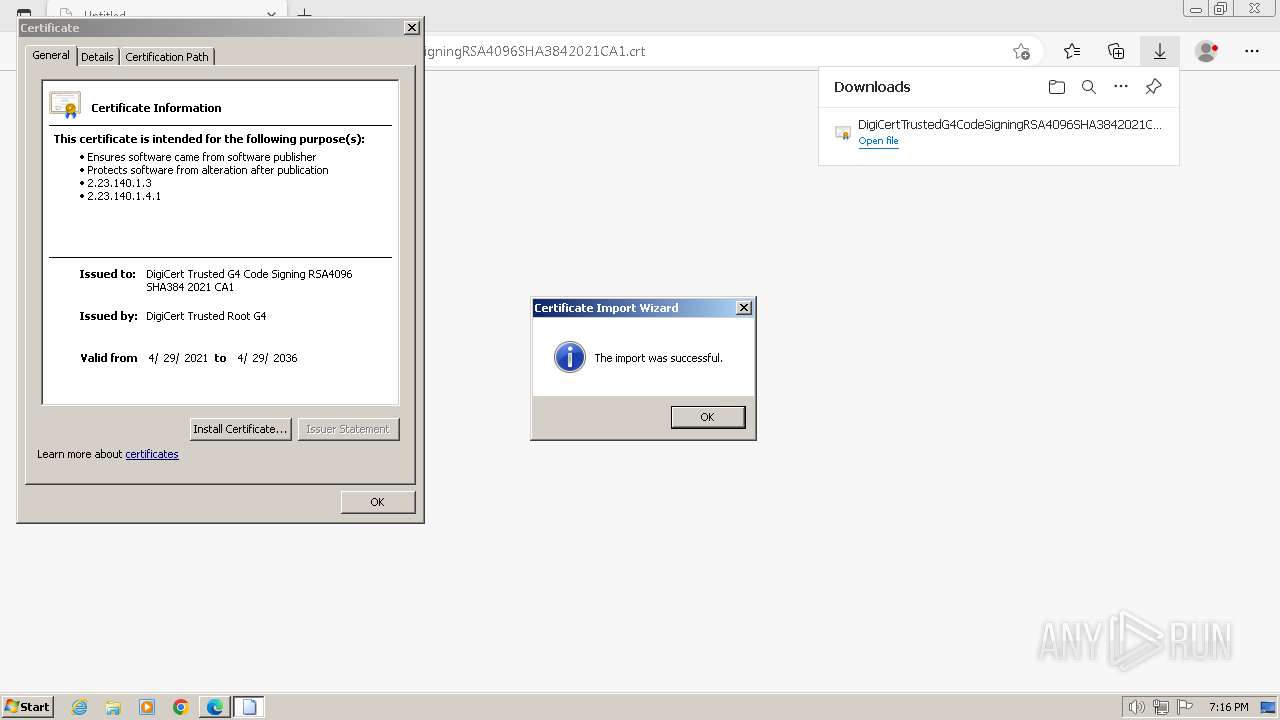Click the browser Downloads toolbar icon
1280x720 pixels.
[x=1160, y=51]
